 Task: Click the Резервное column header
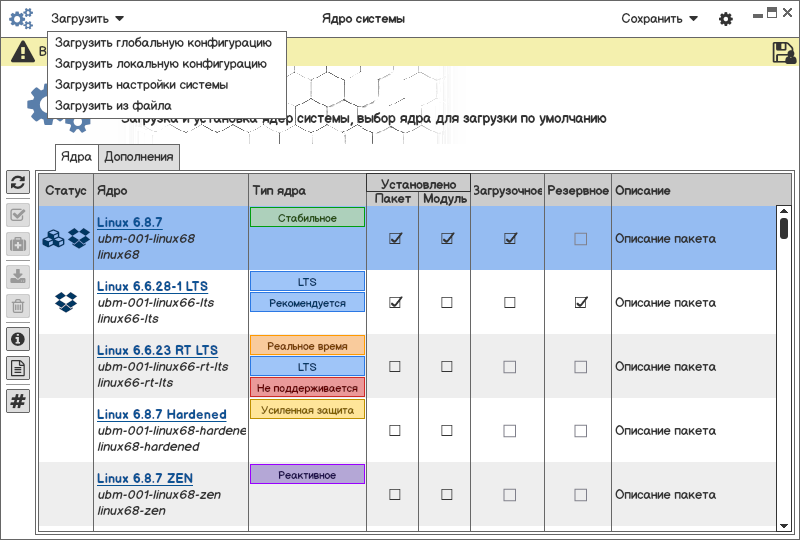tap(578, 190)
